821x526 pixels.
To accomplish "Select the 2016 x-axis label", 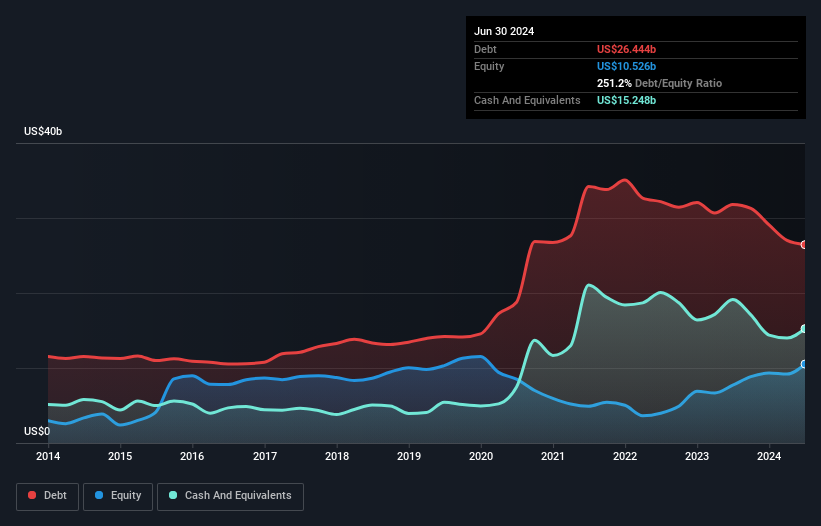I will (192, 456).
